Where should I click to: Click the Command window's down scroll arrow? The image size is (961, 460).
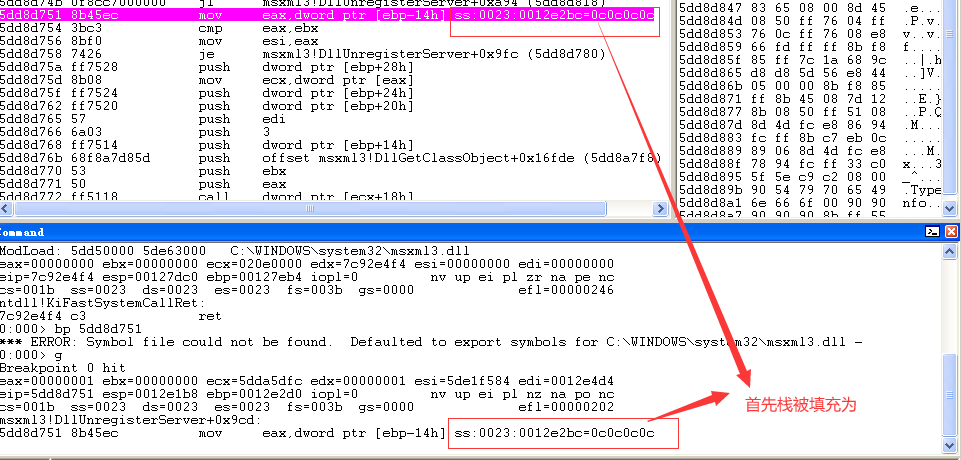pyautogui.click(x=949, y=445)
